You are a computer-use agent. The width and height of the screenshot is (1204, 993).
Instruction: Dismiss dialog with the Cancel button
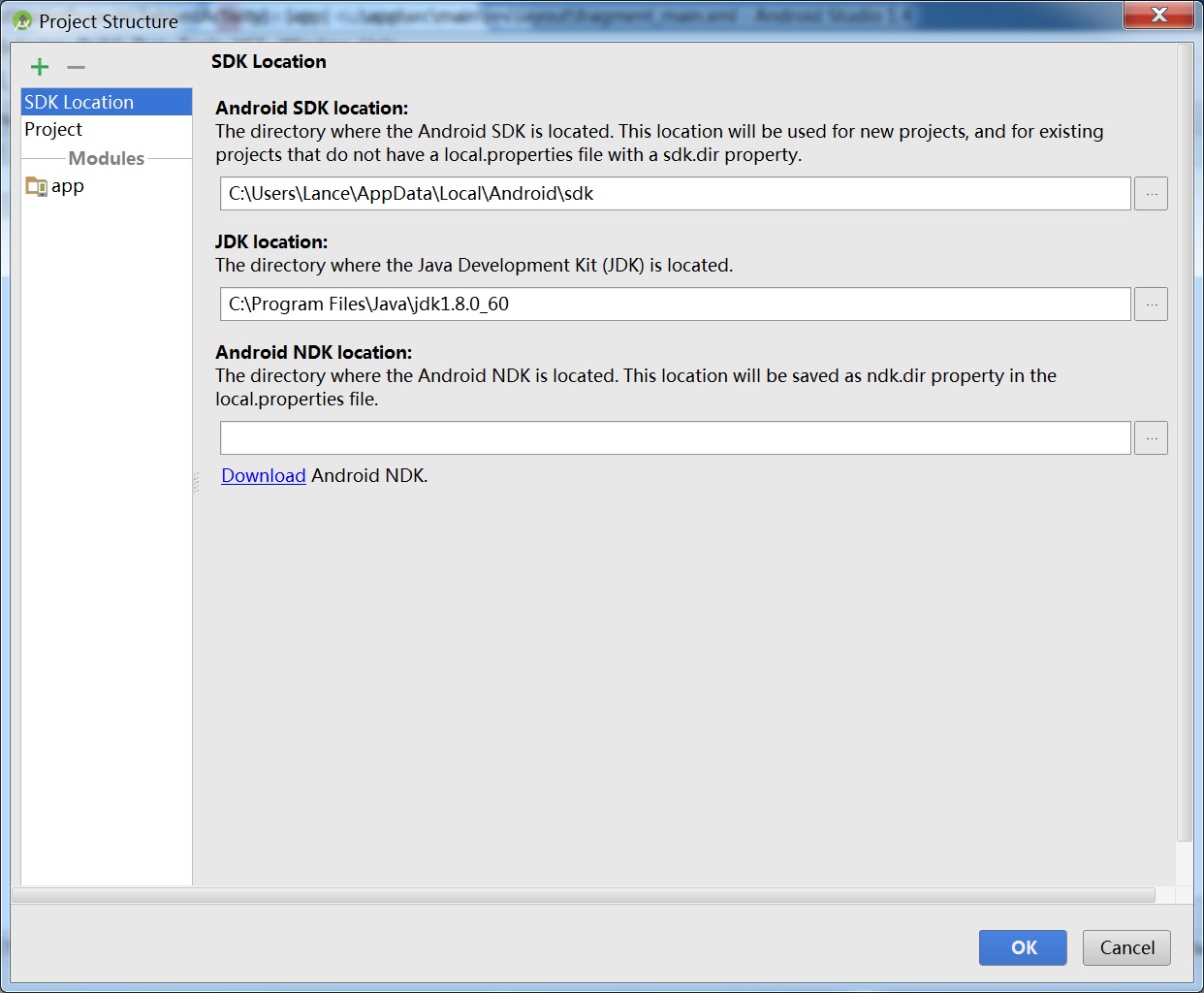[1126, 947]
